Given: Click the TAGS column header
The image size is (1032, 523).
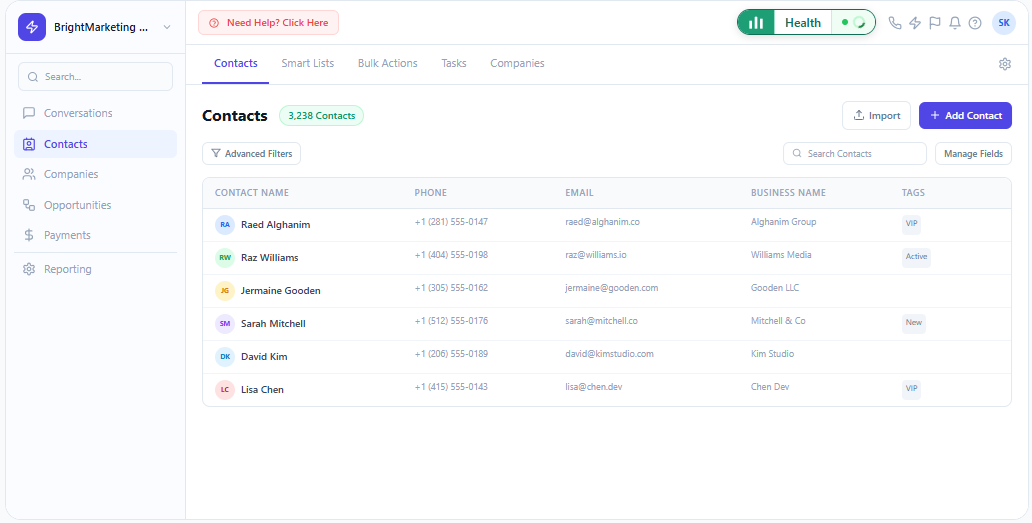Looking at the screenshot, I should (x=913, y=193).
